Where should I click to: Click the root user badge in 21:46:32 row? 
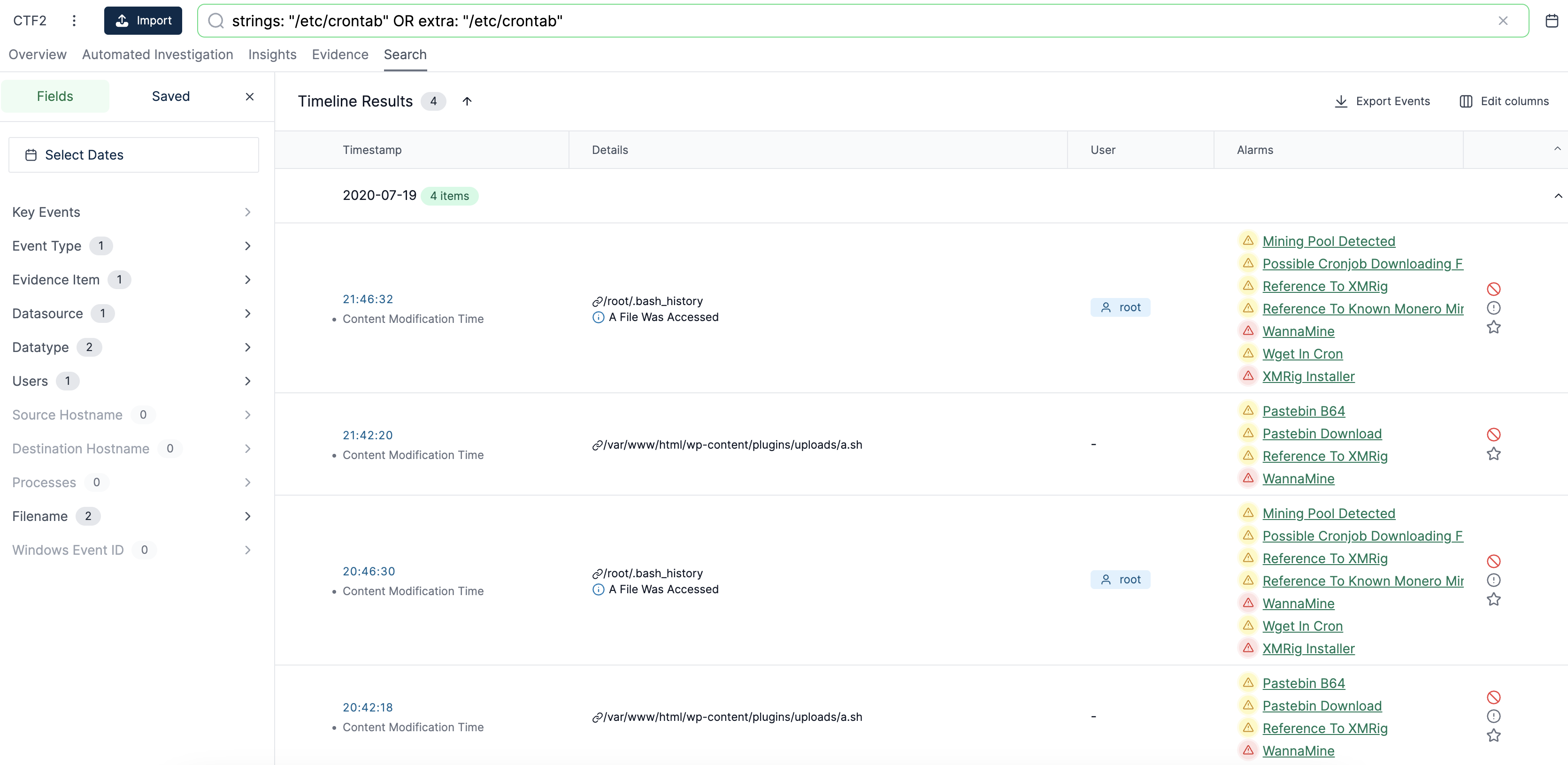(1120, 308)
